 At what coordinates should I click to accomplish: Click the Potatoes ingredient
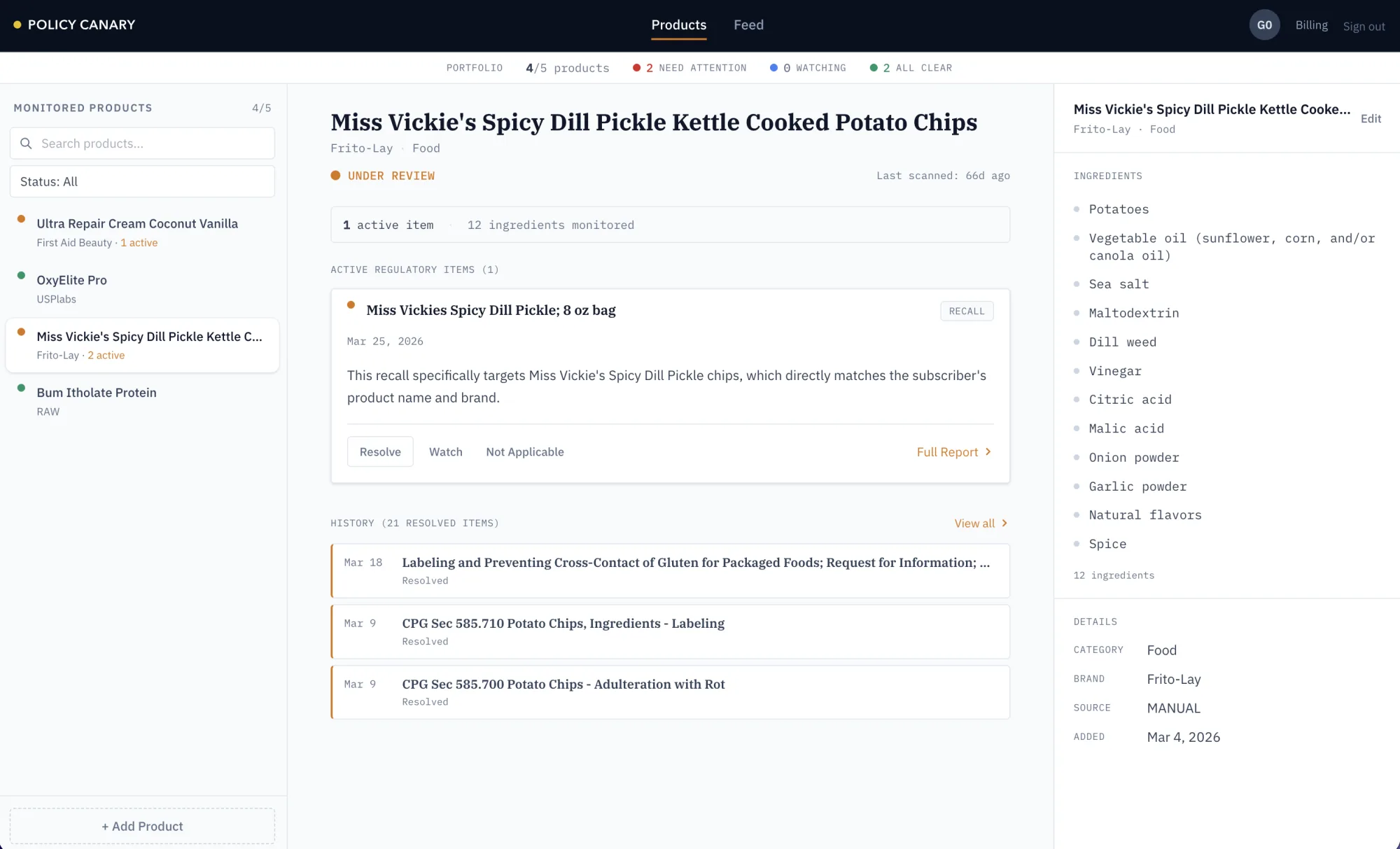(1119, 209)
